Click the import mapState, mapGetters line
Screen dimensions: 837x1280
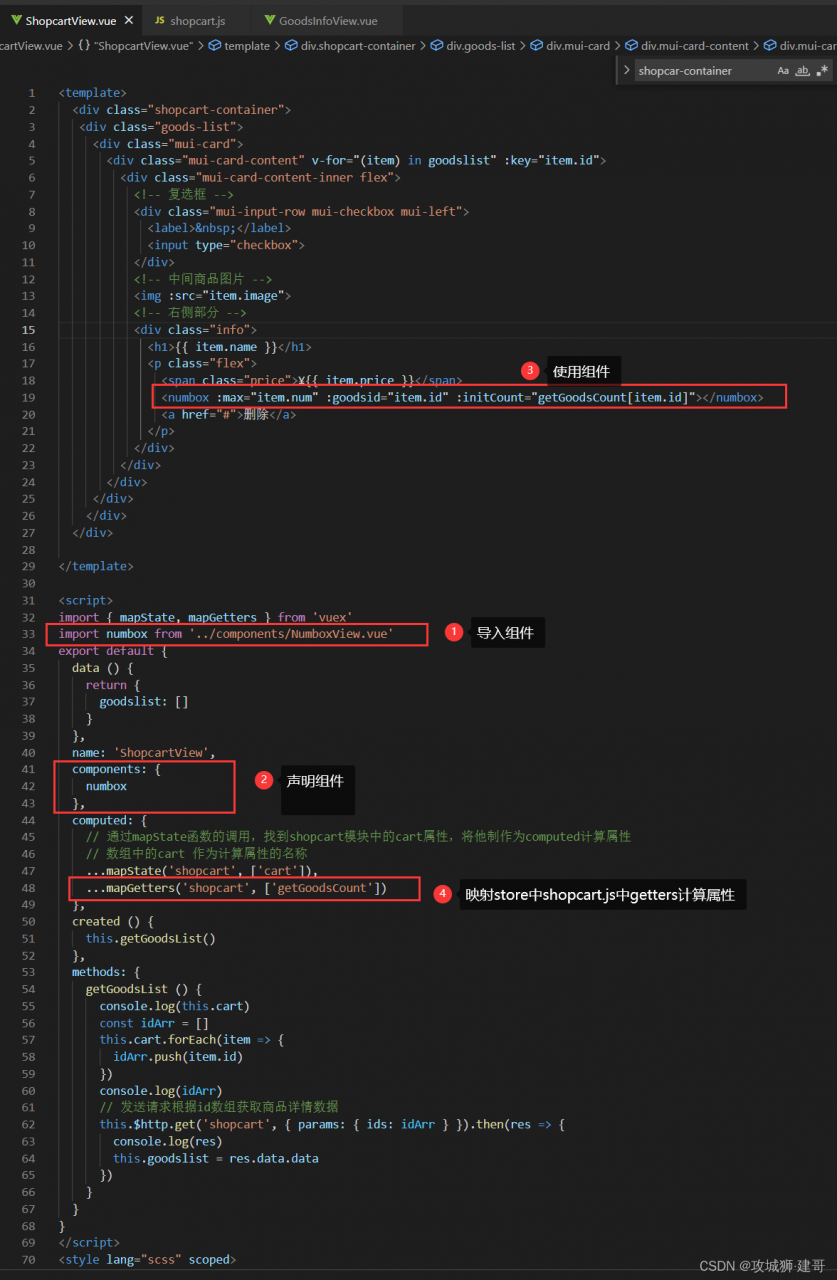coord(205,618)
